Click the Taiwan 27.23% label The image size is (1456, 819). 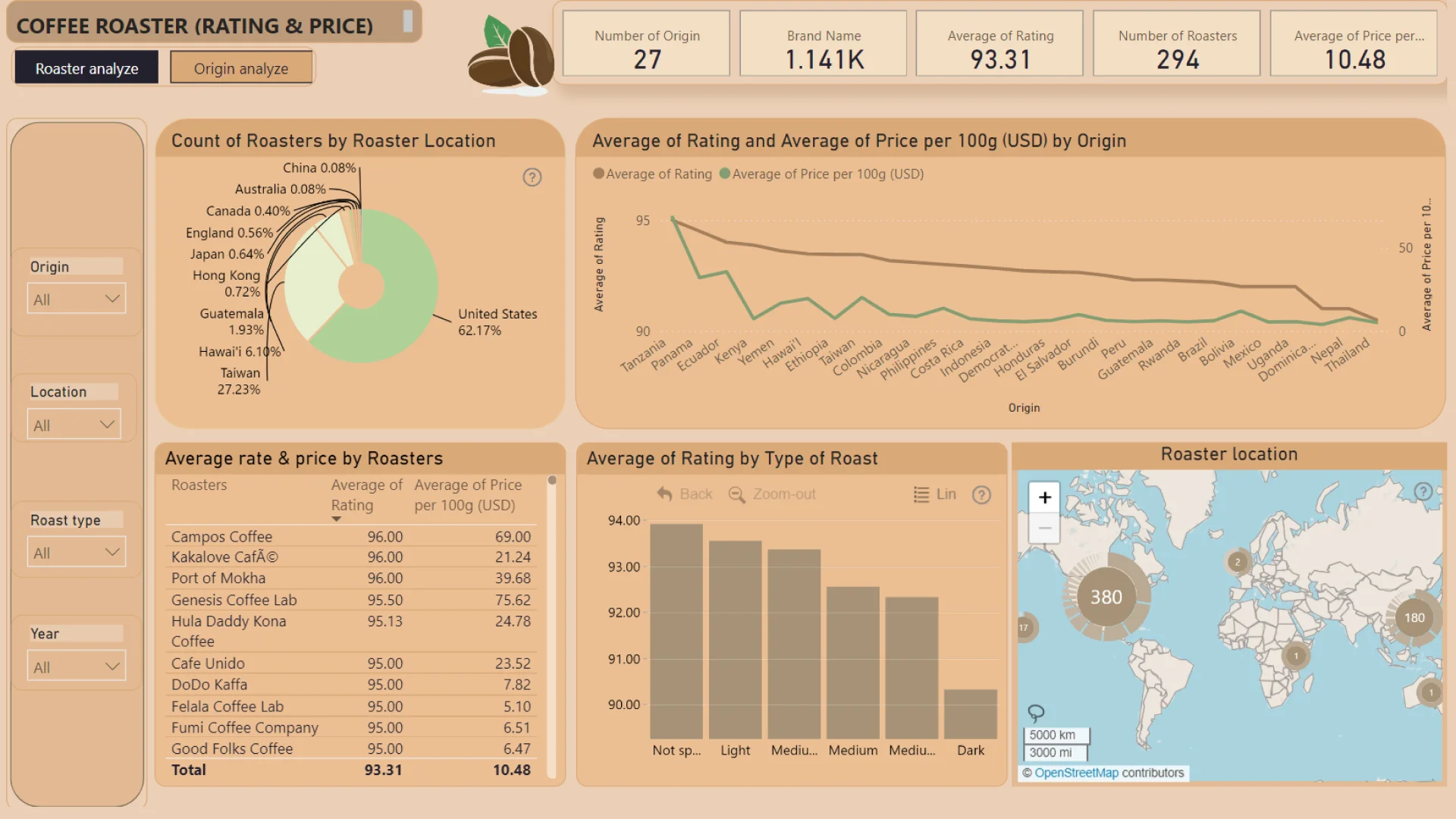tap(239, 381)
